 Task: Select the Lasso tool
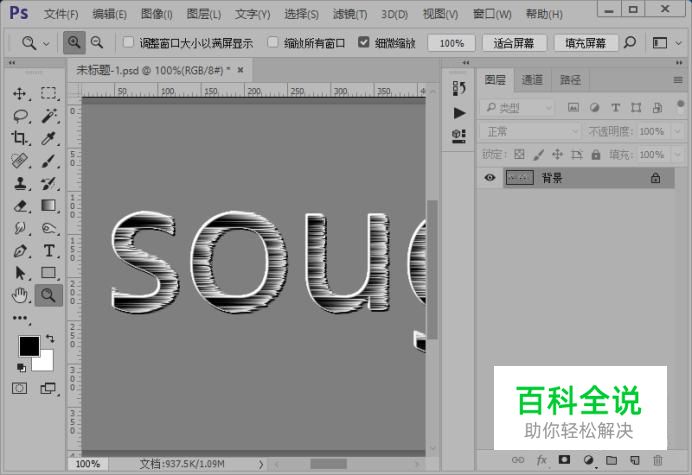[x=20, y=116]
